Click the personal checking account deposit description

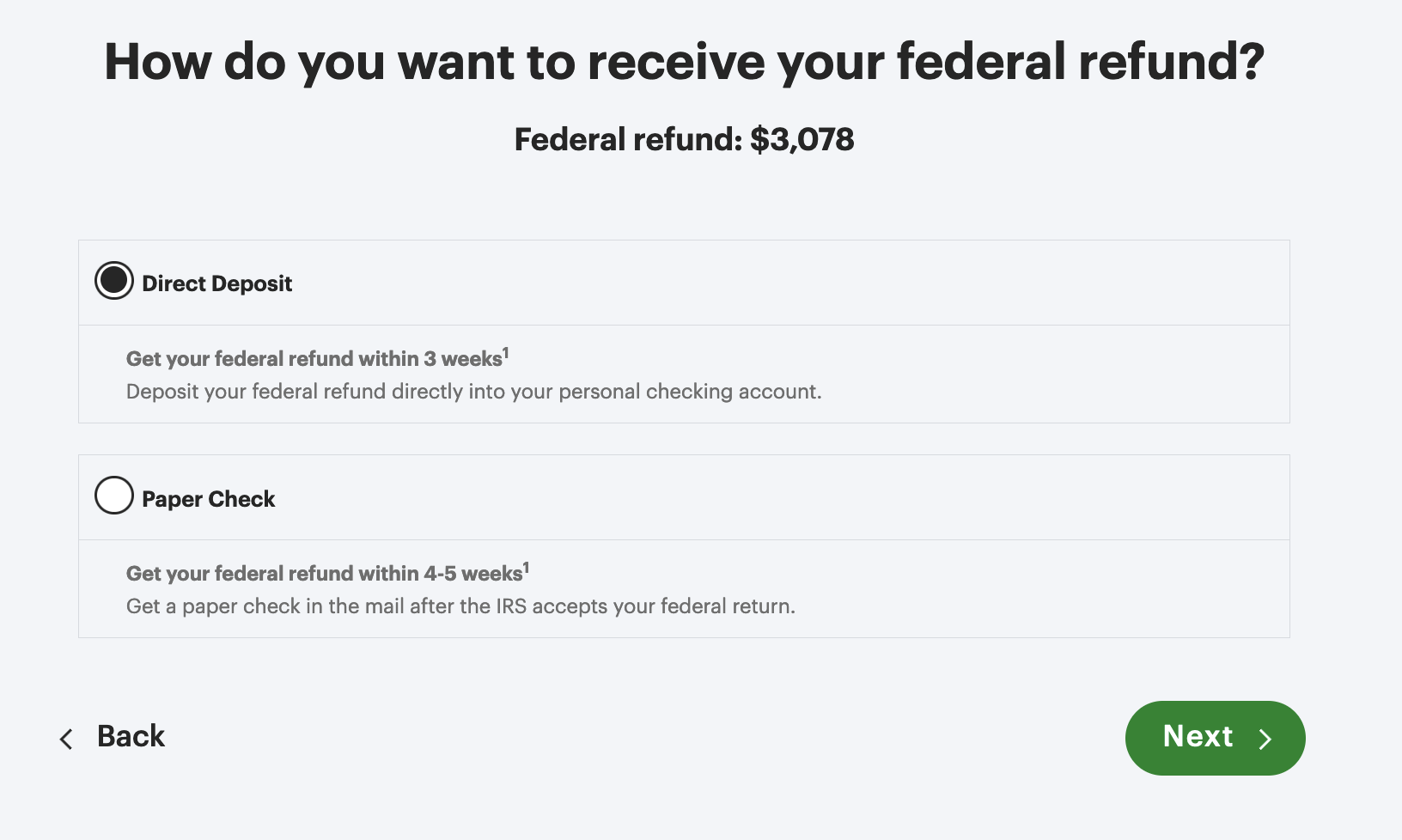click(x=473, y=392)
